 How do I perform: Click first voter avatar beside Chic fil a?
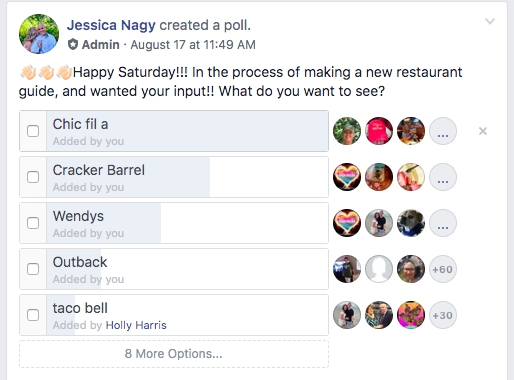click(x=347, y=131)
